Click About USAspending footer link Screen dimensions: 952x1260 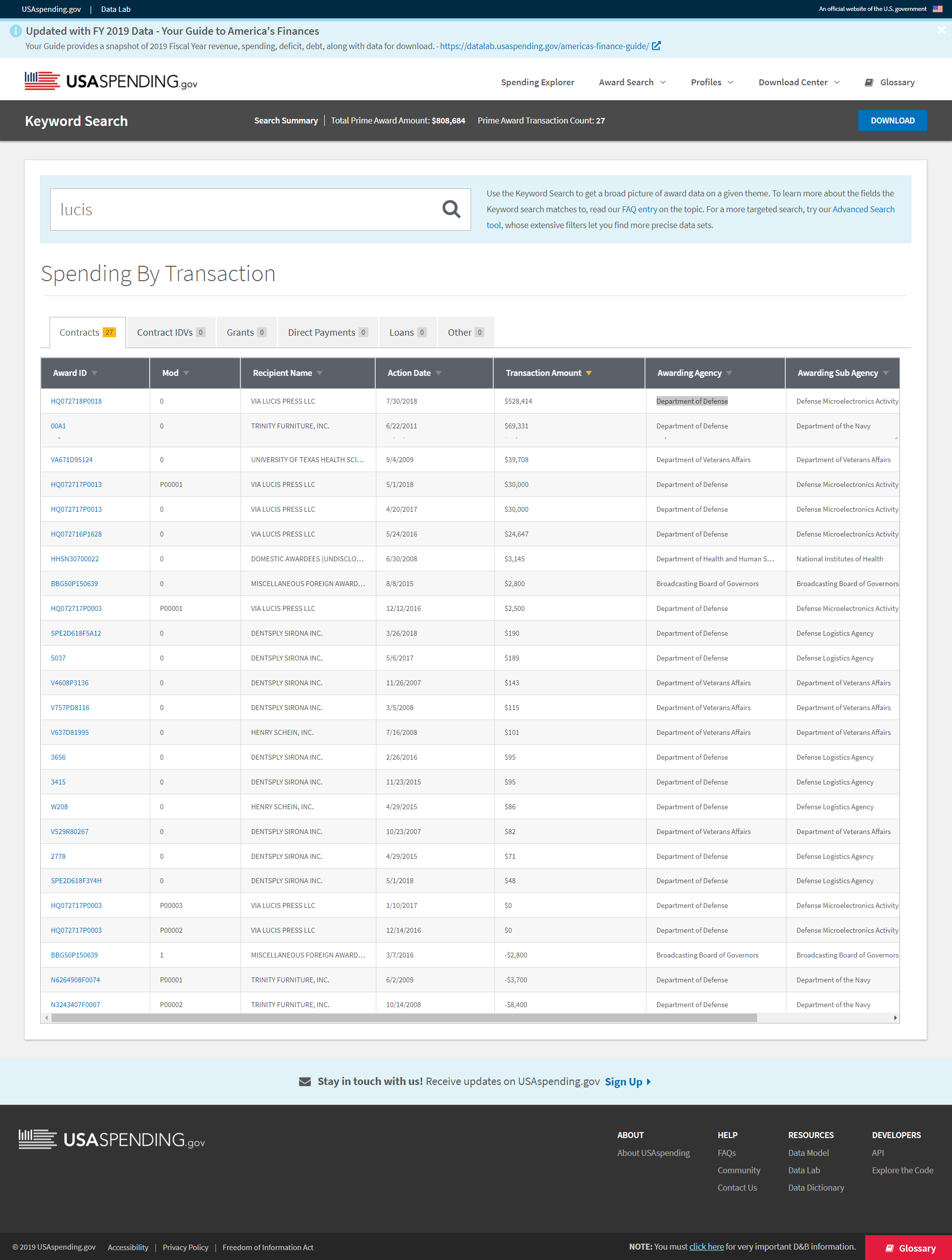pyautogui.click(x=654, y=1152)
